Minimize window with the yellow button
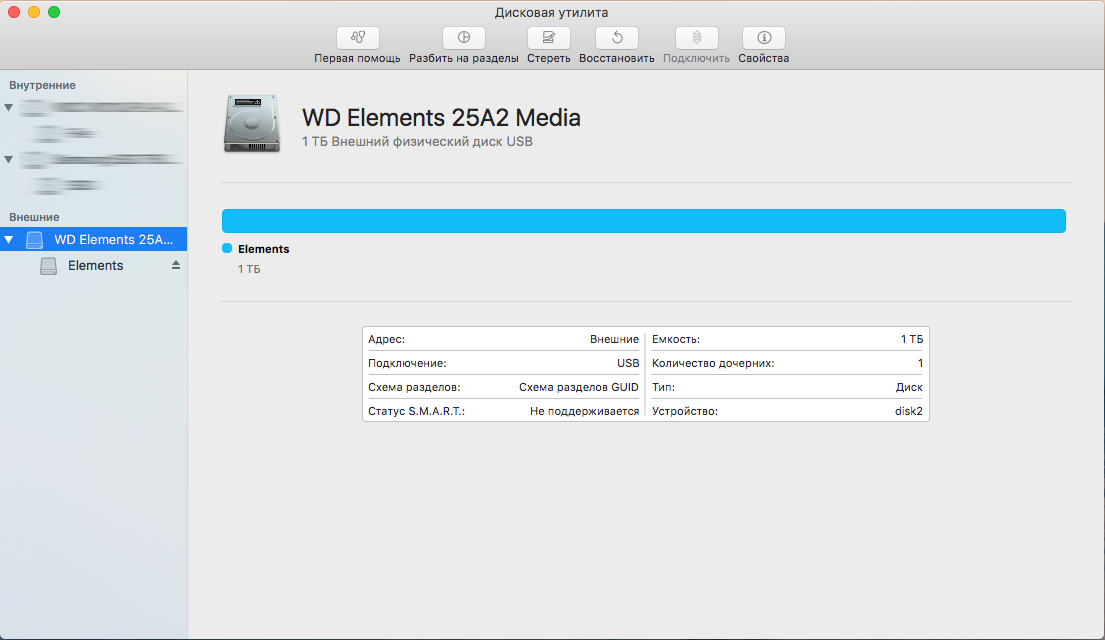 (34, 12)
